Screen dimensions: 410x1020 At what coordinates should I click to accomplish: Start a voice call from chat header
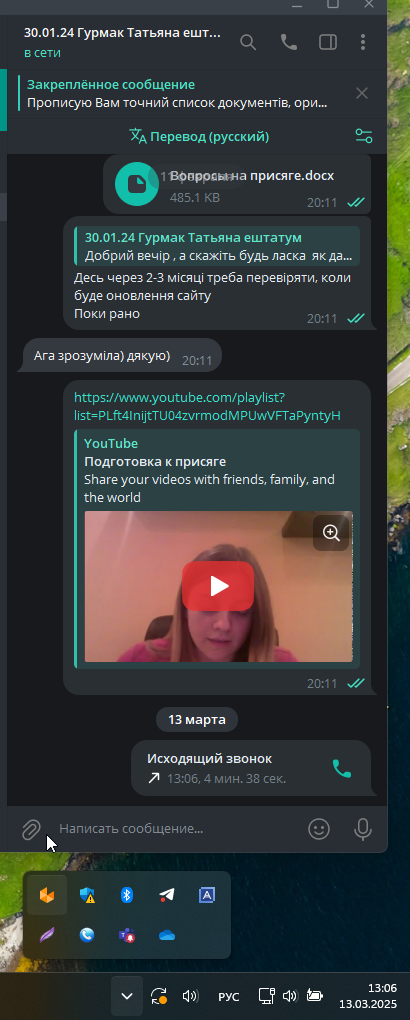click(x=288, y=42)
